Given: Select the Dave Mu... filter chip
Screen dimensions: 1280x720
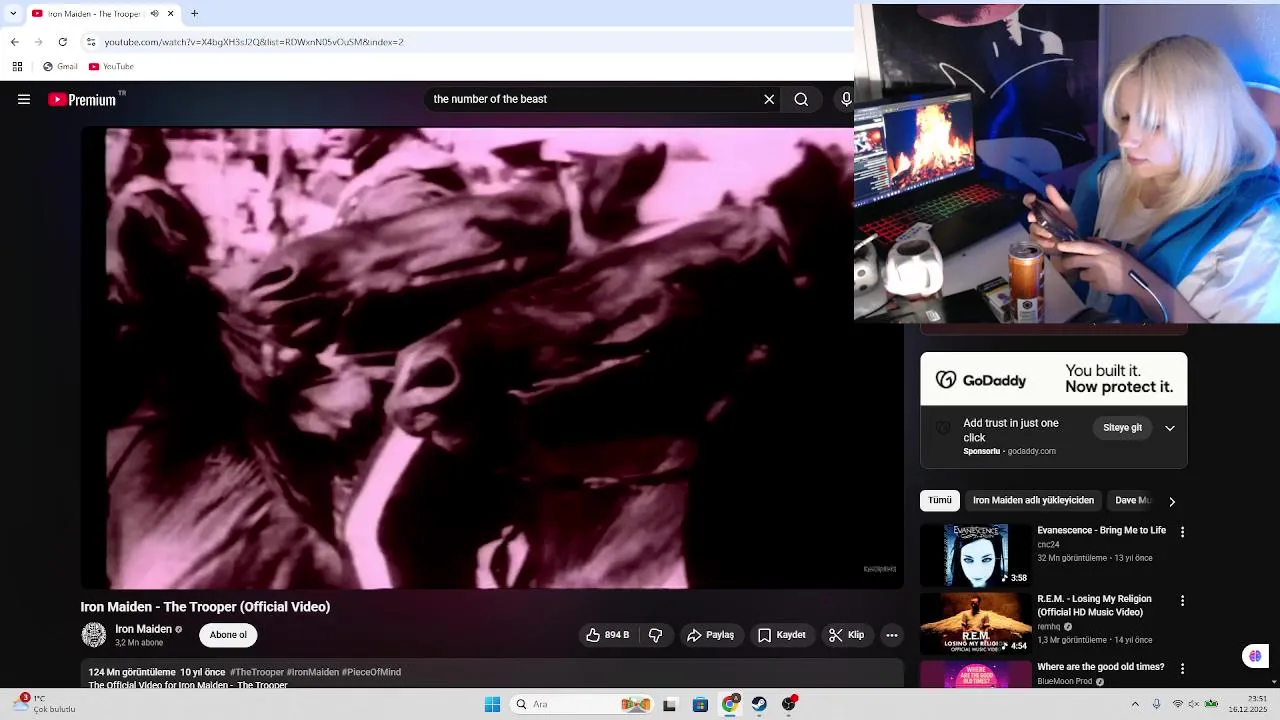Looking at the screenshot, I should click(1133, 500).
